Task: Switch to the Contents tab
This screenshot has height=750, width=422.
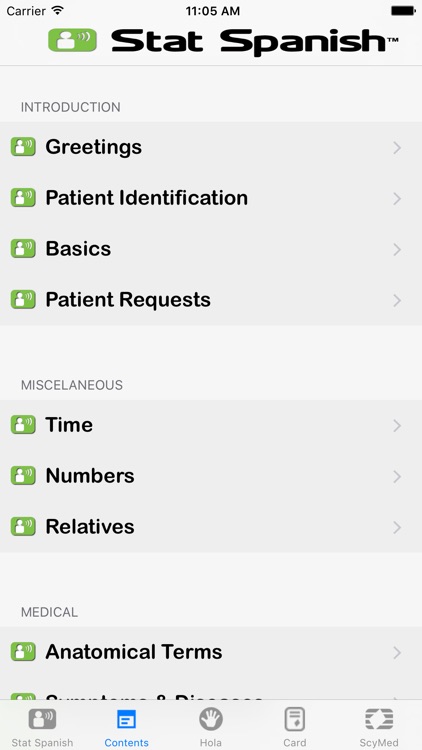Action: pyautogui.click(x=126, y=728)
